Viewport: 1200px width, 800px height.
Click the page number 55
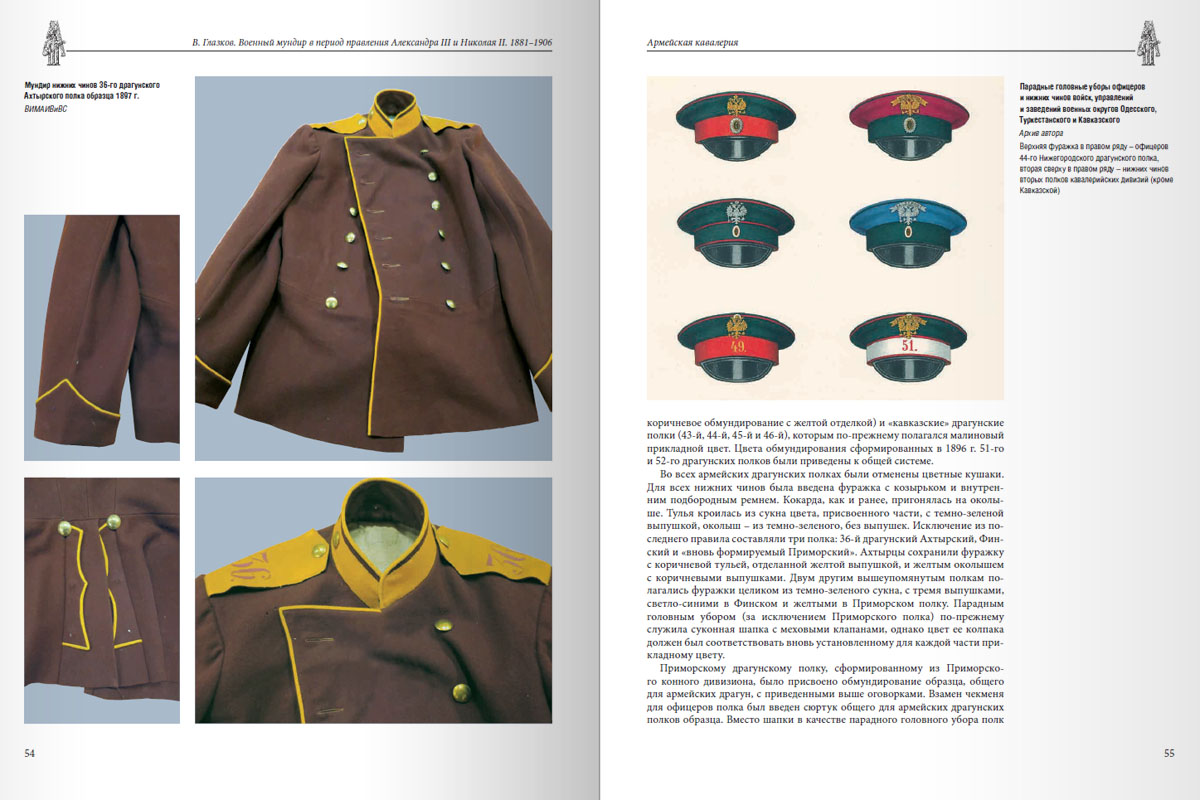coord(1168,753)
